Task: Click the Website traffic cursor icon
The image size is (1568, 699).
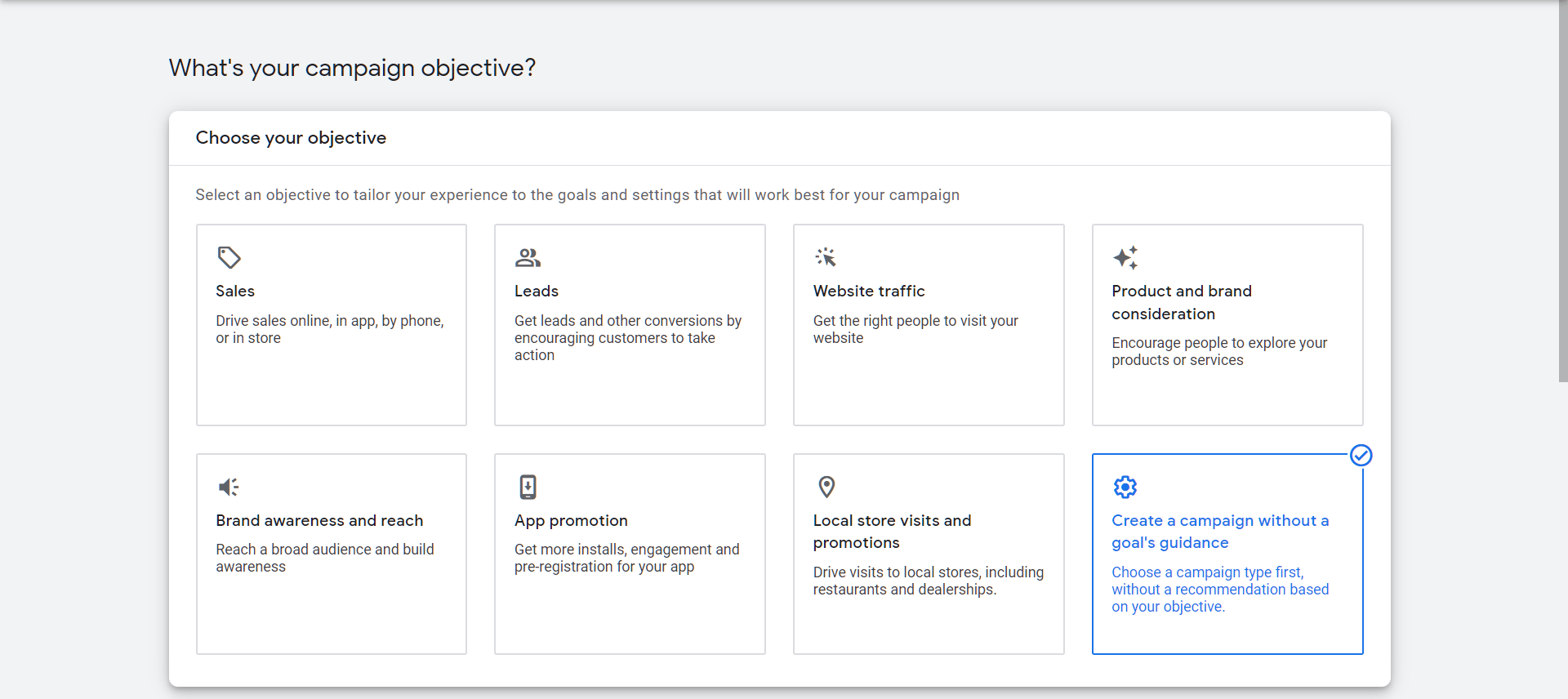Action: pyautogui.click(x=826, y=258)
